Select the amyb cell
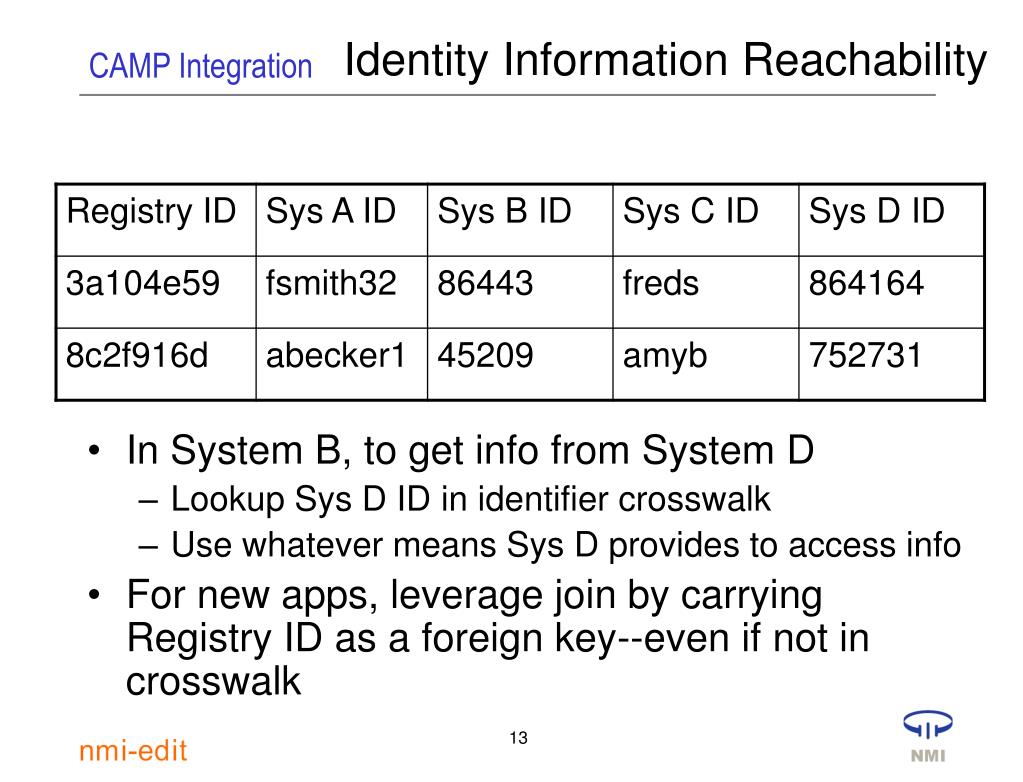The height and width of the screenshot is (782, 1023). tap(706, 364)
